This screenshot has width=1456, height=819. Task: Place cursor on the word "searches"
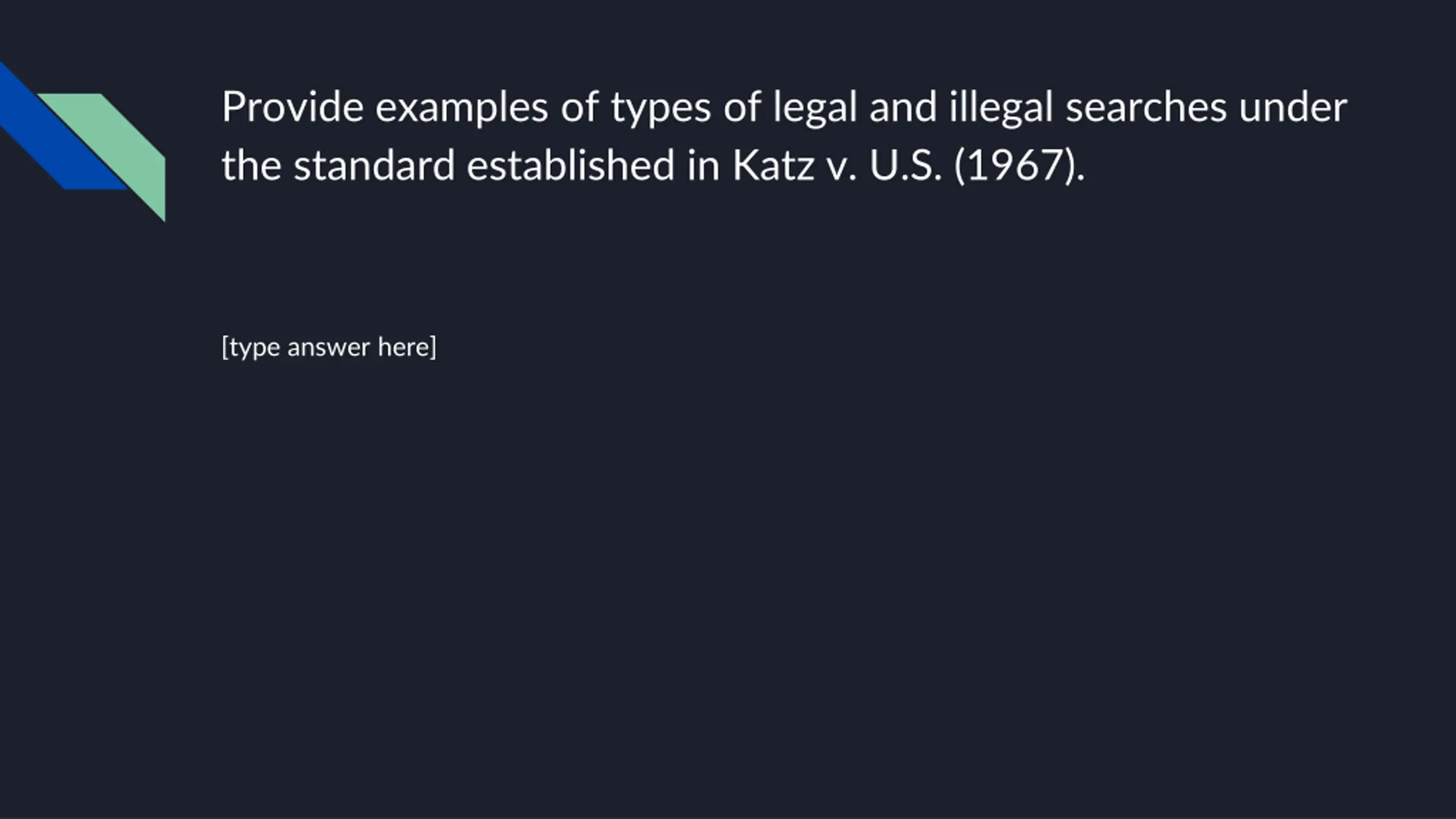click(1145, 107)
